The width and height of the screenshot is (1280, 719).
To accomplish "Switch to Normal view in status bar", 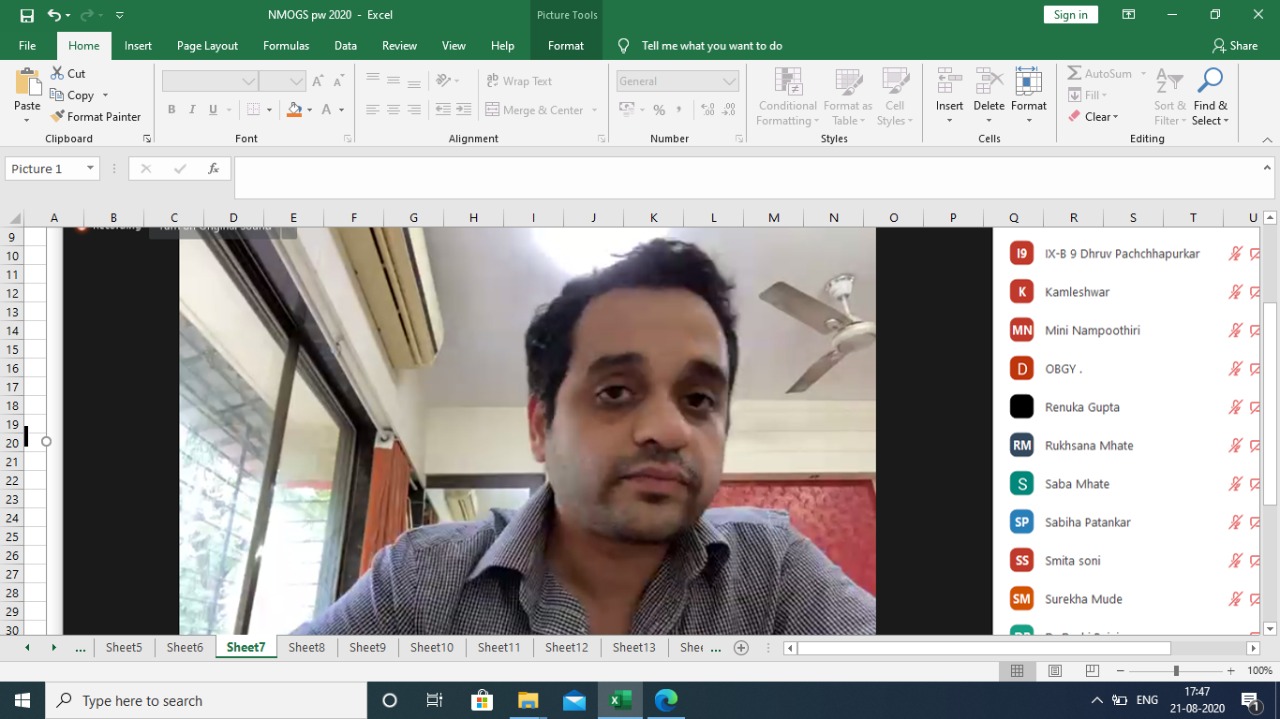I will pos(1017,671).
